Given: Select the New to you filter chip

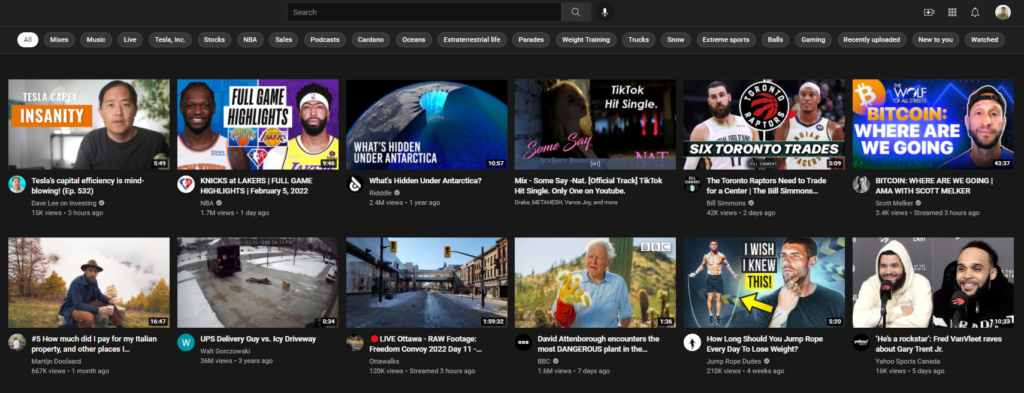Looking at the screenshot, I should [935, 40].
